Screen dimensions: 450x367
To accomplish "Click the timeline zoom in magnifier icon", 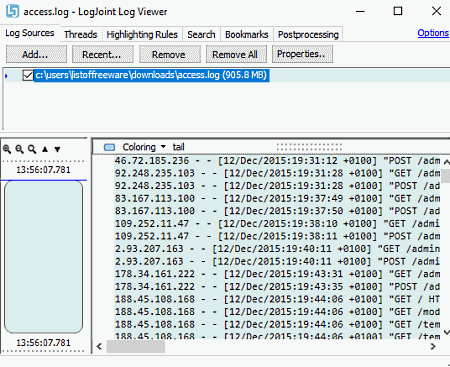I will coord(7,149).
